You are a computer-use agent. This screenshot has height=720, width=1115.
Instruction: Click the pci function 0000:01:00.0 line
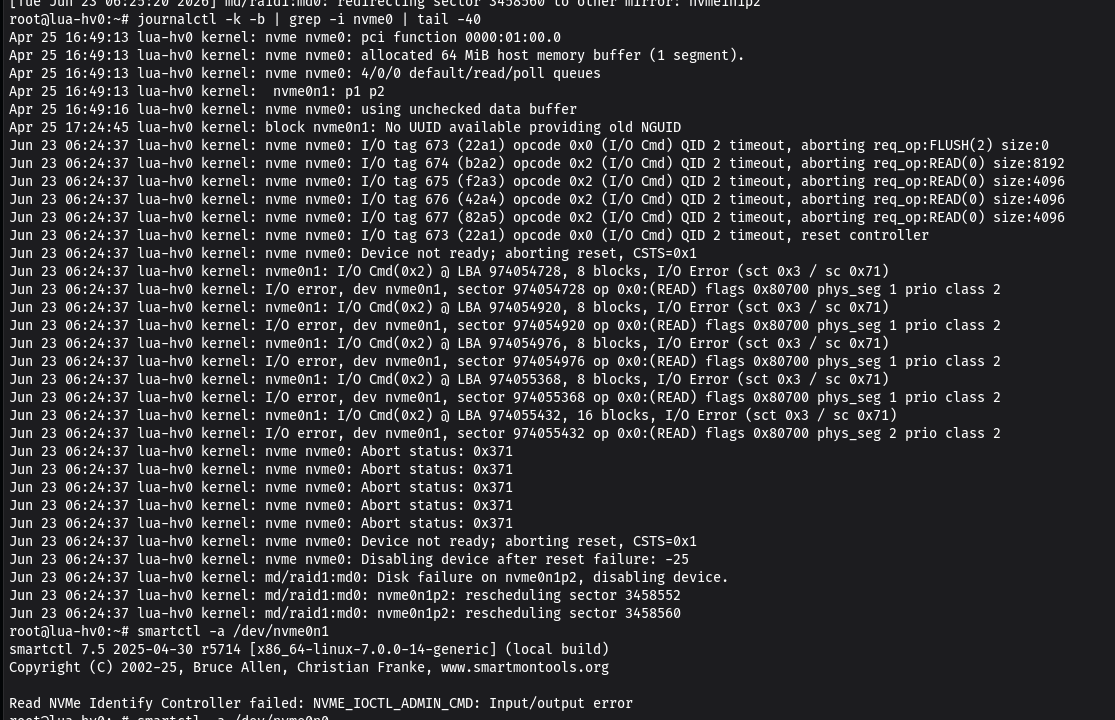point(284,38)
